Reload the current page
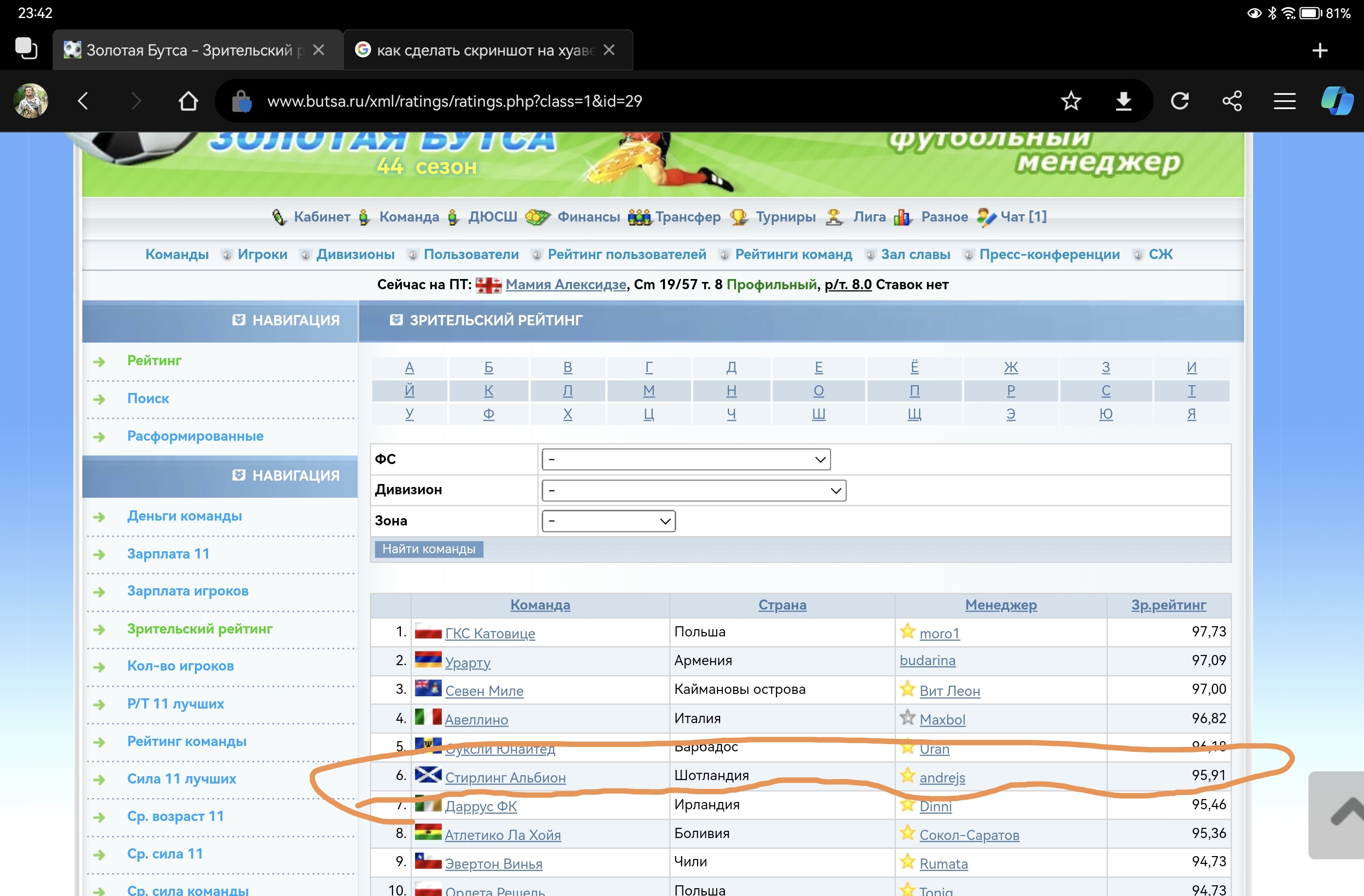The height and width of the screenshot is (896, 1364). [x=1179, y=101]
